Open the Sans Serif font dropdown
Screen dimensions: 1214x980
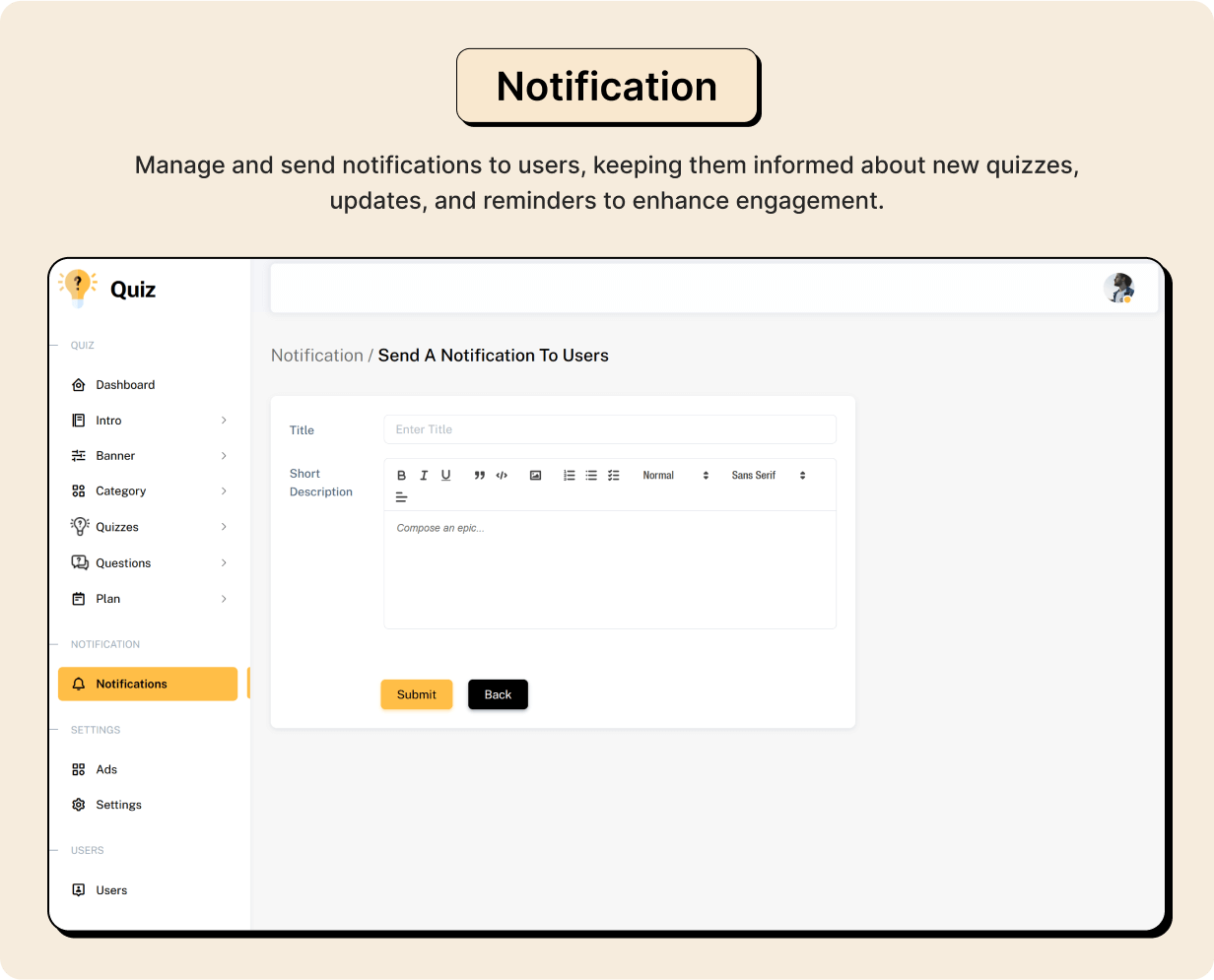coord(768,476)
